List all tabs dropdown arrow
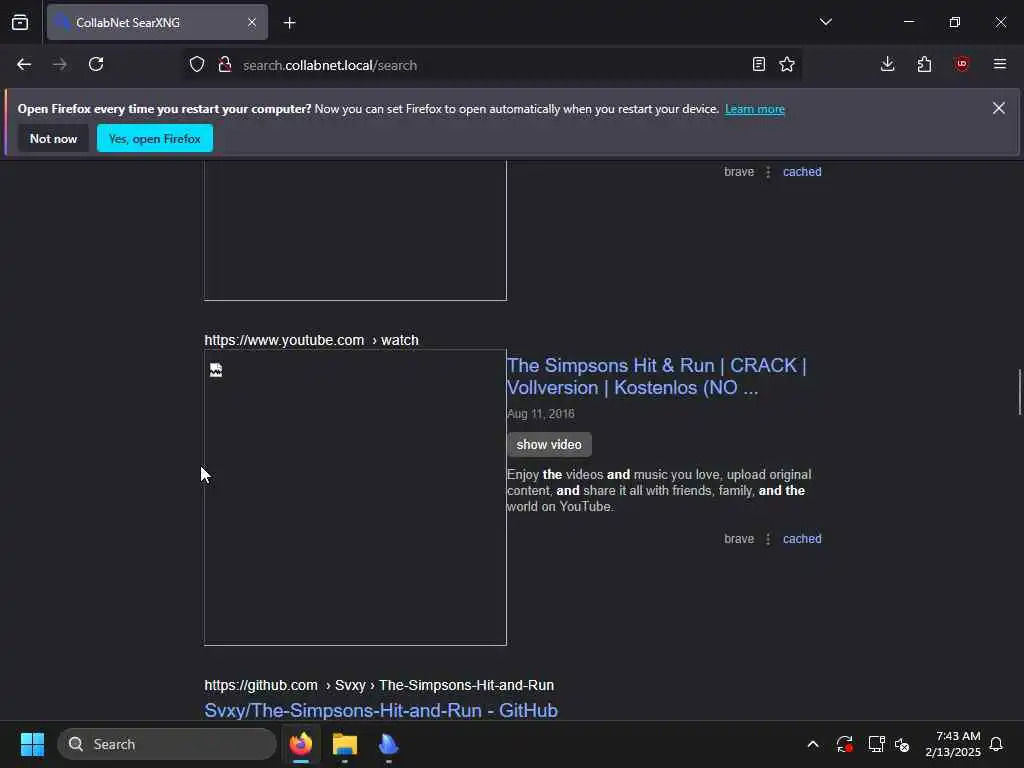The width and height of the screenshot is (1024, 768). click(x=825, y=22)
